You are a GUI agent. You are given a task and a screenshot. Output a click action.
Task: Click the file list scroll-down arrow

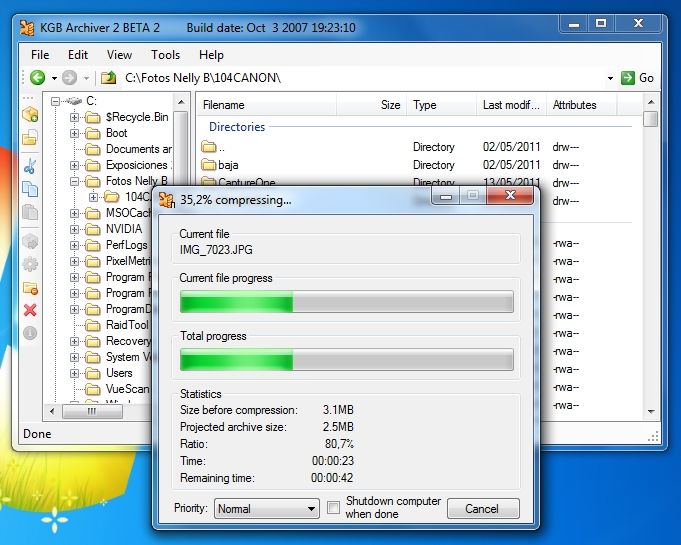[x=651, y=412]
